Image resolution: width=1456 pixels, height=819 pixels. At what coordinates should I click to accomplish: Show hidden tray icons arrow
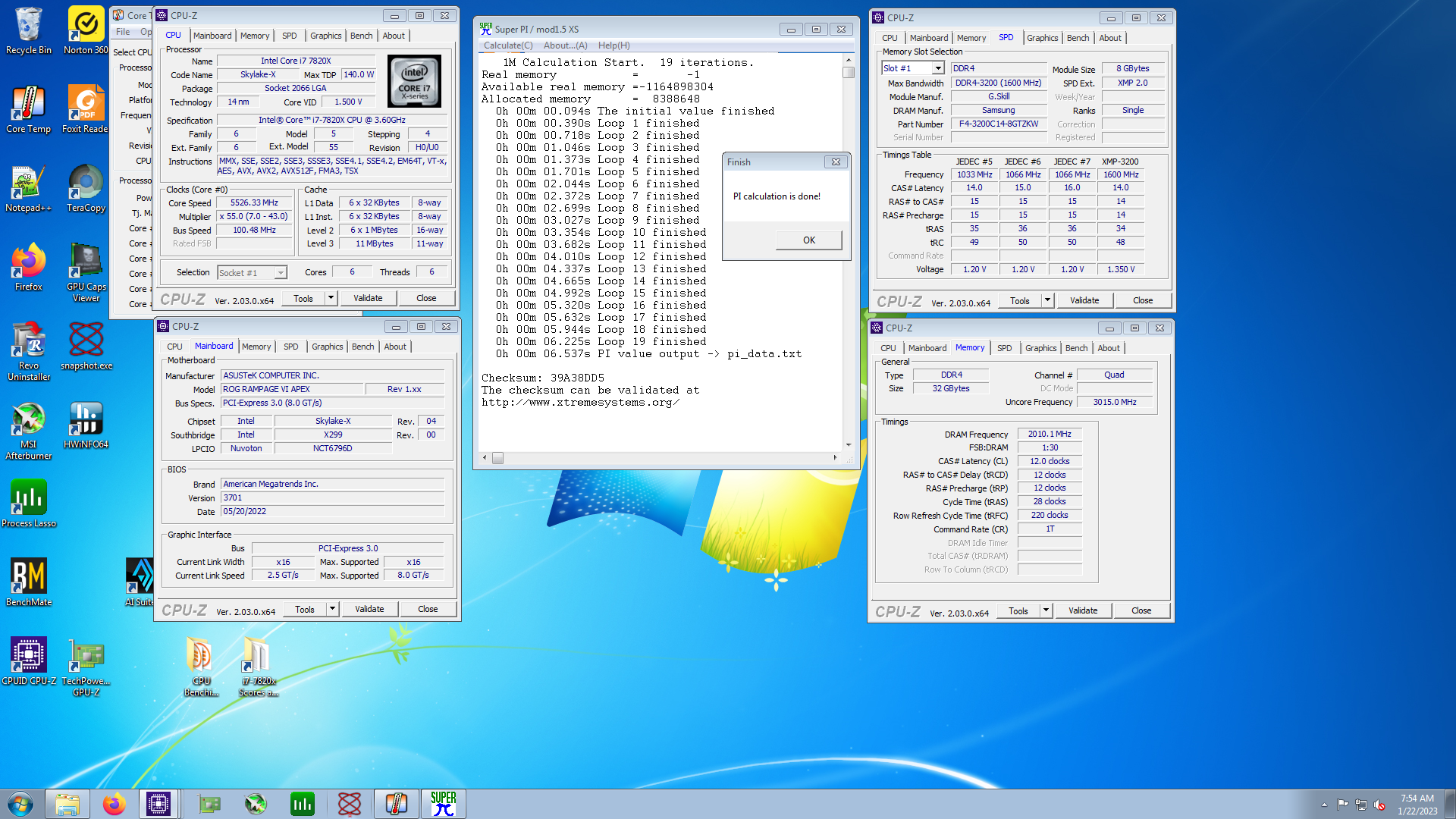[x=1324, y=805]
